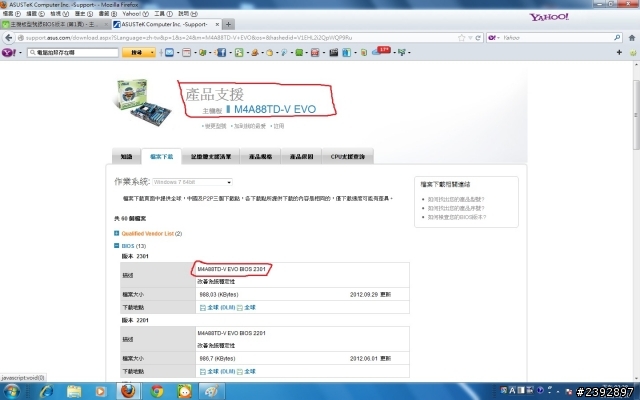Click the Yahoo toolbar search text field

[x=73, y=53]
